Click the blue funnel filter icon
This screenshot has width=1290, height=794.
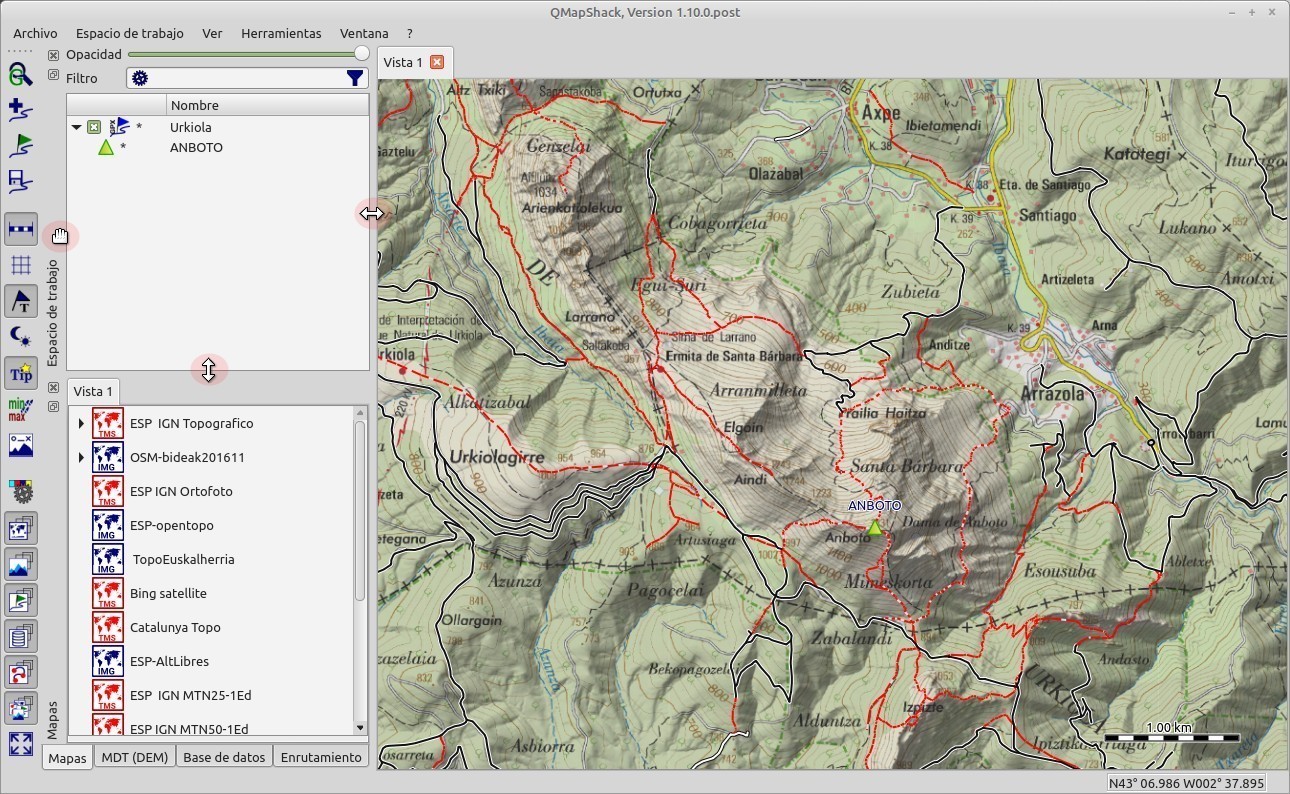click(355, 78)
